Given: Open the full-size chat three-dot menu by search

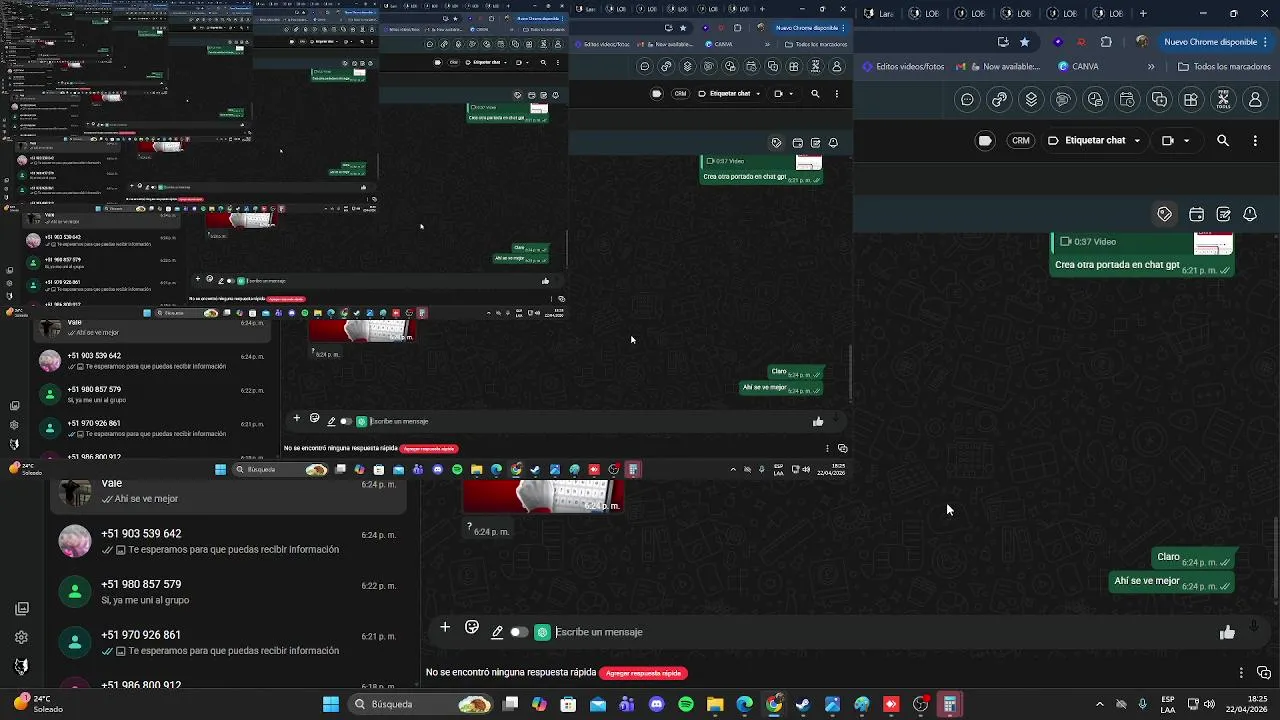Looking at the screenshot, I should click(1255, 141).
